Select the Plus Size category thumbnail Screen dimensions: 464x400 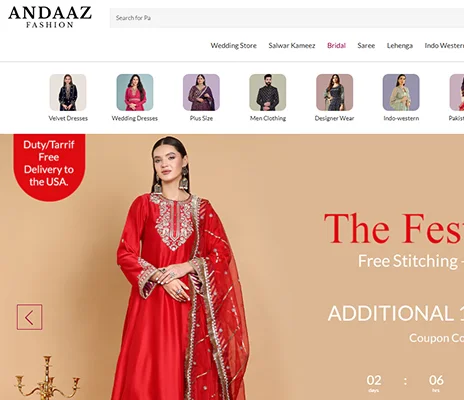(x=201, y=92)
